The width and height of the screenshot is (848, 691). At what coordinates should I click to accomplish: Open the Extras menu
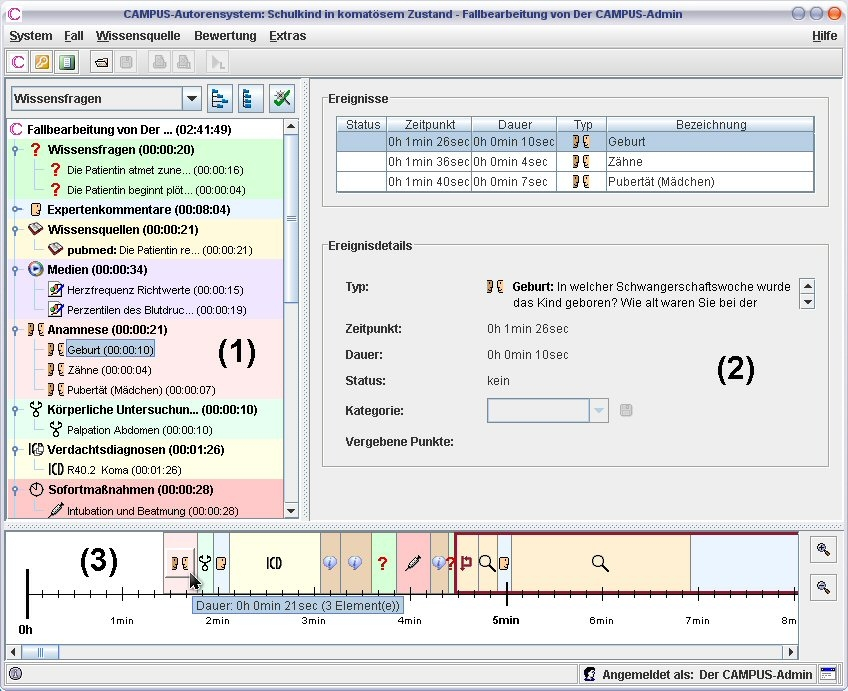click(x=288, y=36)
